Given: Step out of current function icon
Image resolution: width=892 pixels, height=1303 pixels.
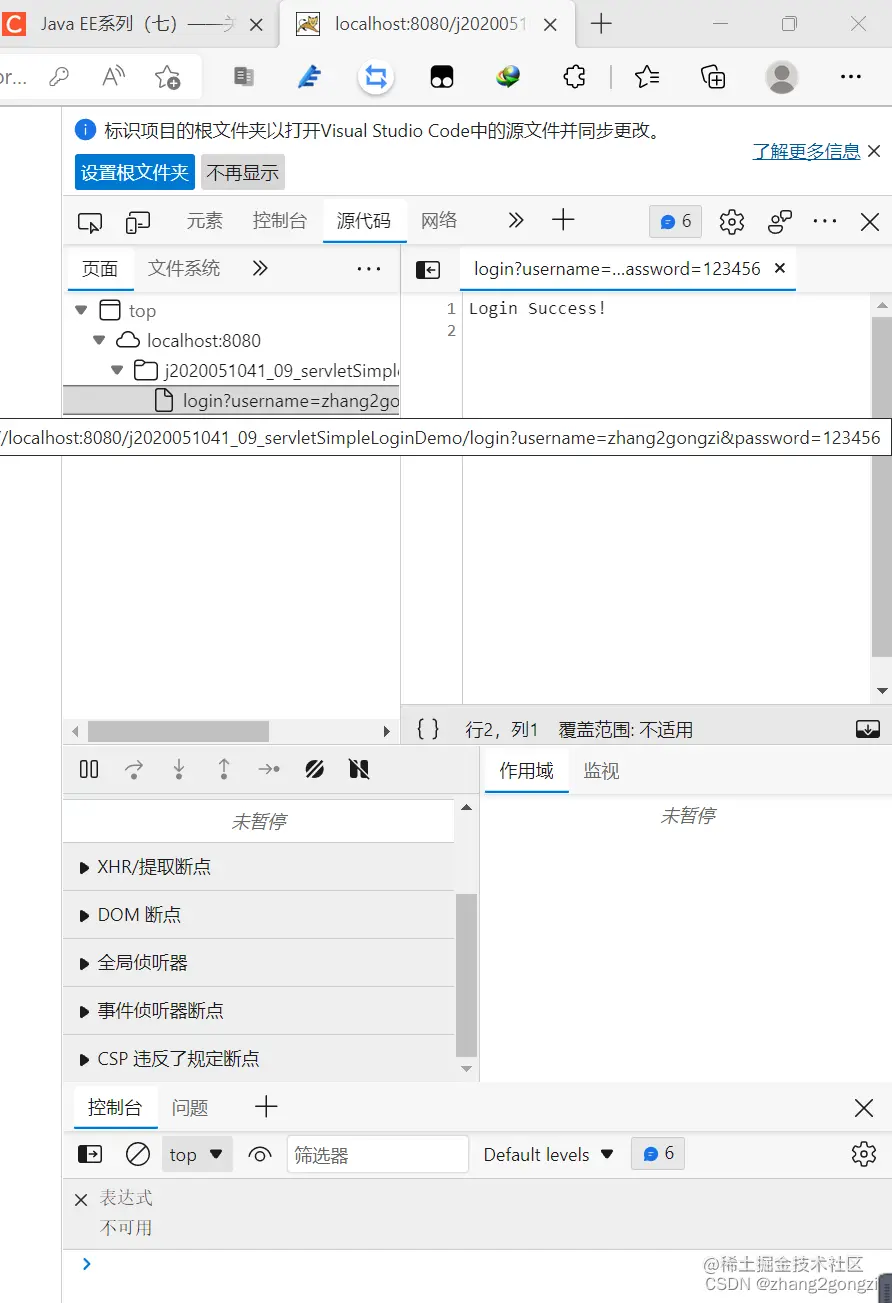Looking at the screenshot, I should (x=224, y=769).
